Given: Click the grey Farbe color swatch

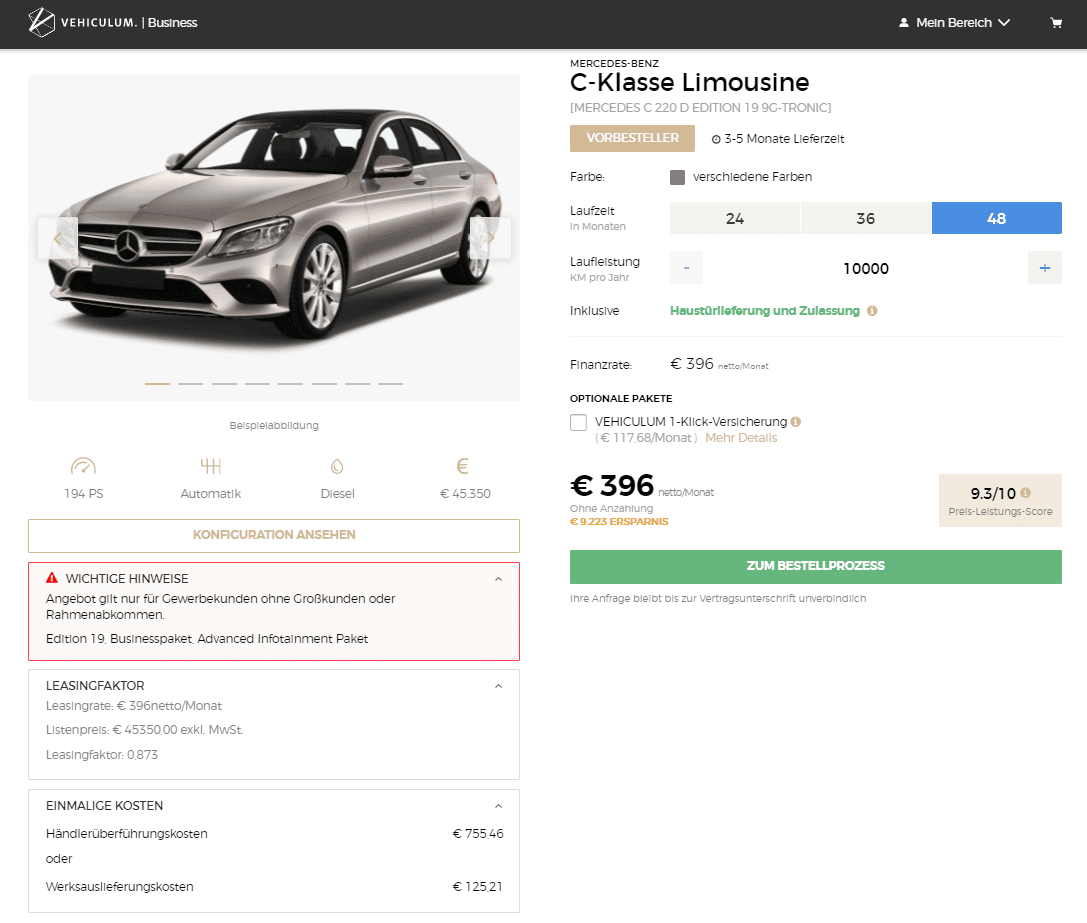Looking at the screenshot, I should pos(677,178).
